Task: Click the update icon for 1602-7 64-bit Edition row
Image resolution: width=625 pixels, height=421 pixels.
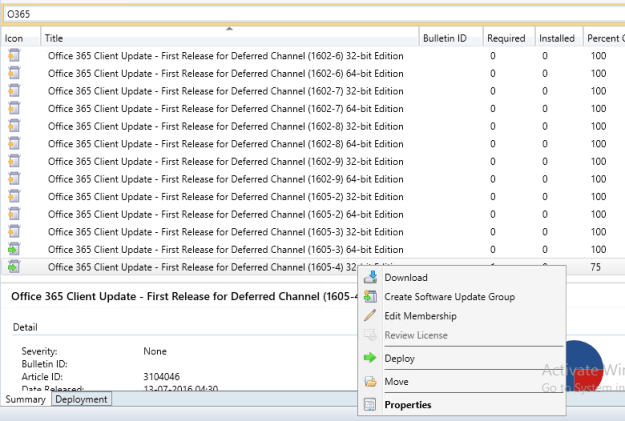Action: point(14,108)
